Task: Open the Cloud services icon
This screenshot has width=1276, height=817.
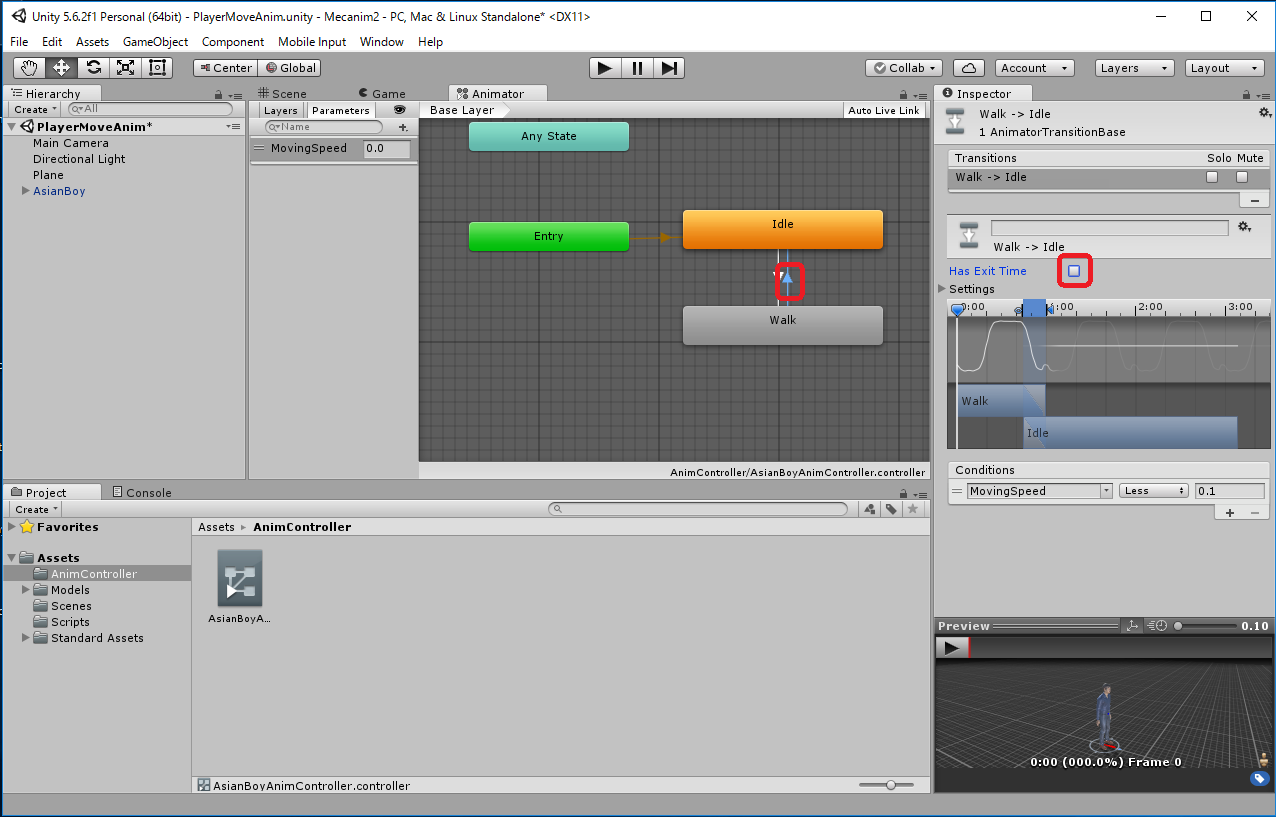Action: point(968,68)
